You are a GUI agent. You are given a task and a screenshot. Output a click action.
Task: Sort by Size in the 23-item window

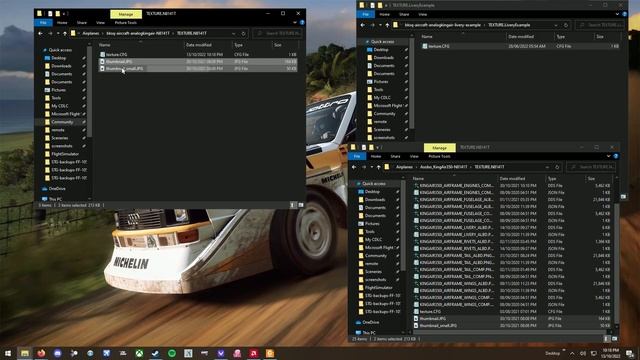click(x=591, y=179)
